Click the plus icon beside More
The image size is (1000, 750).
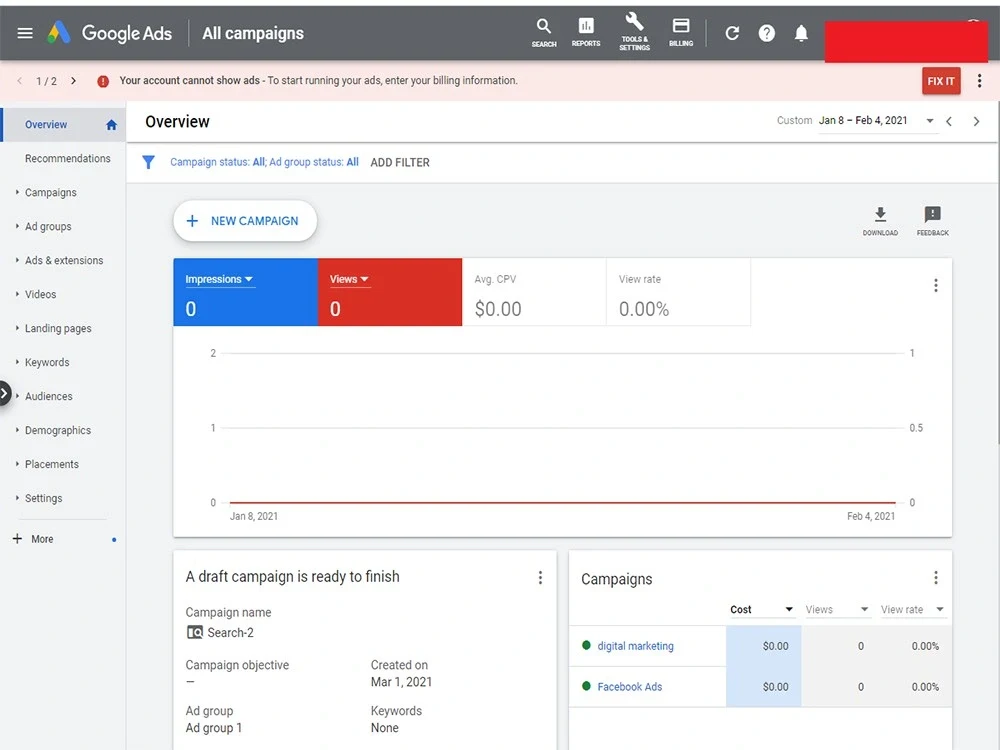click(x=17, y=539)
